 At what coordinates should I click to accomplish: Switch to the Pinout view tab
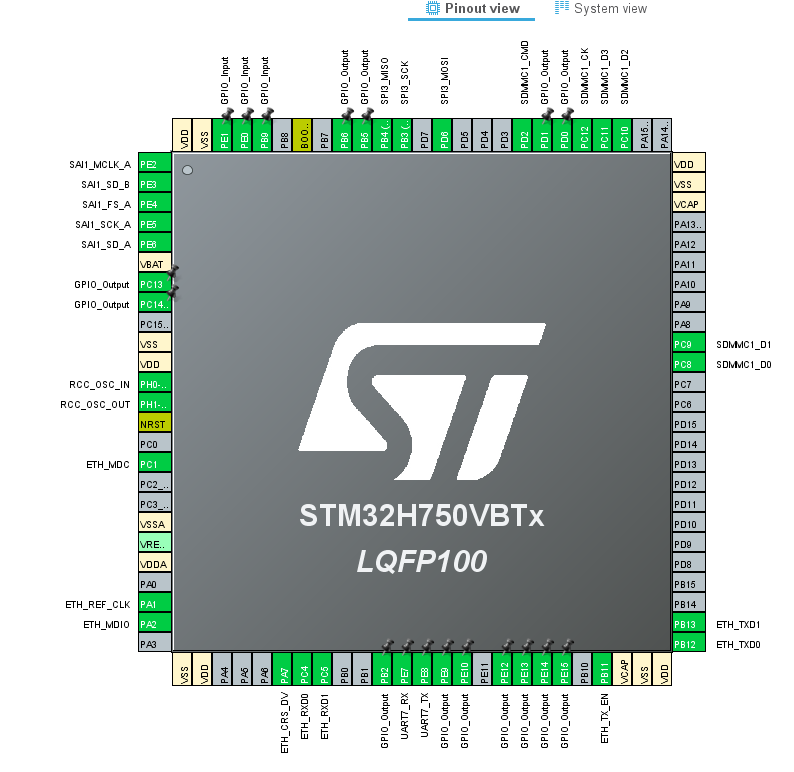(472, 9)
